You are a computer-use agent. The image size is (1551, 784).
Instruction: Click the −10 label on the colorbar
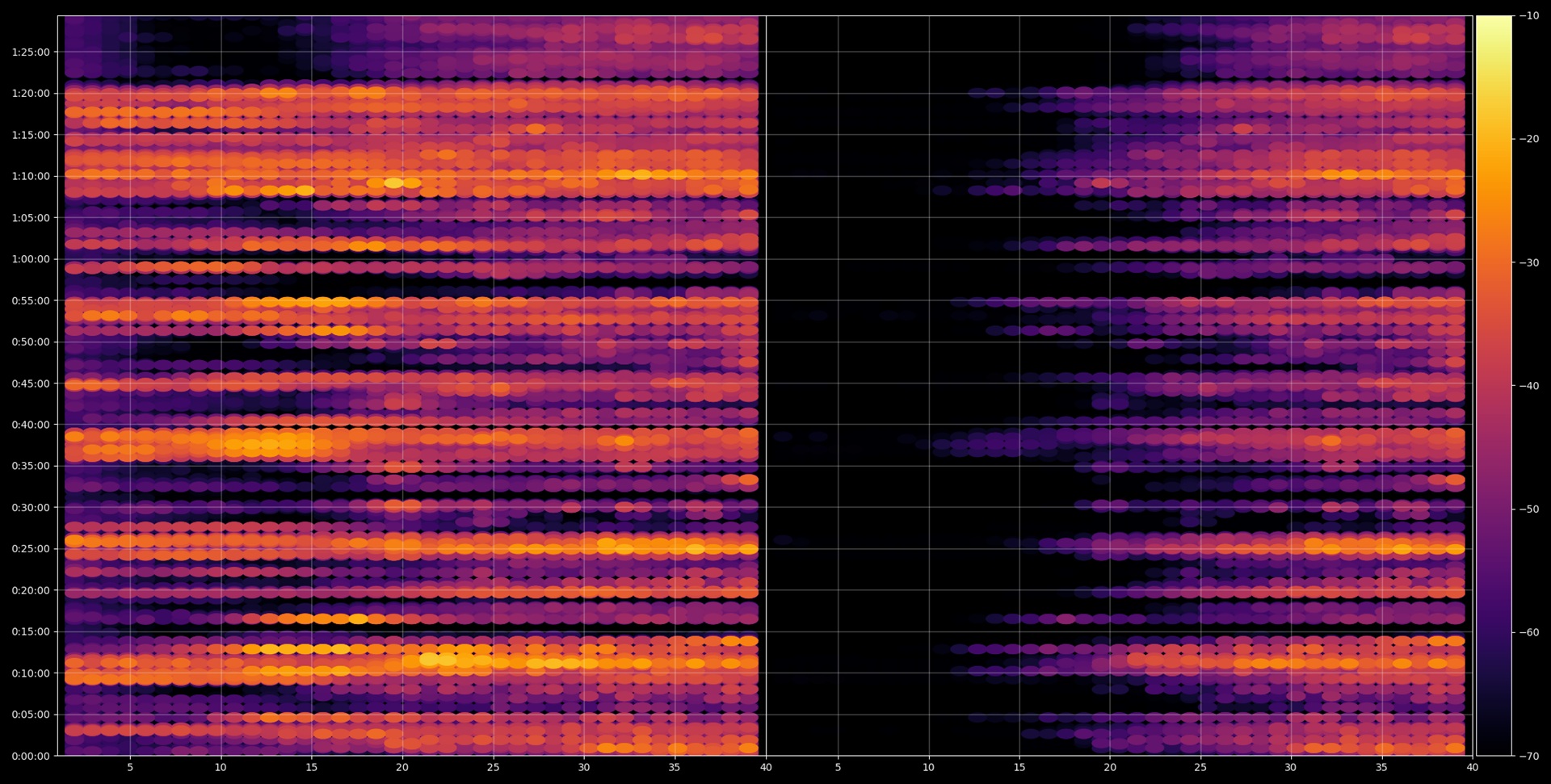coord(1529,15)
